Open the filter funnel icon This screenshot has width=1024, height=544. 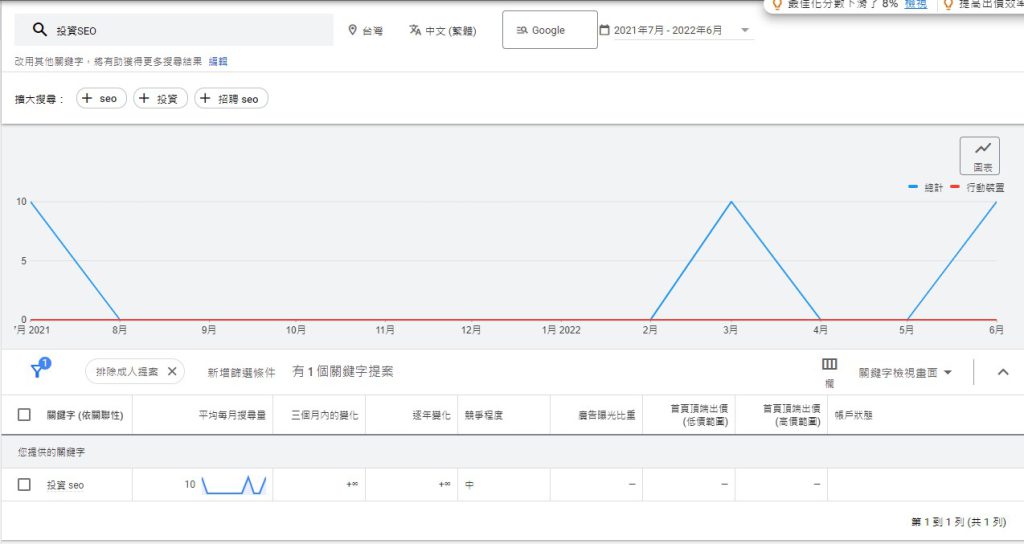click(39, 370)
